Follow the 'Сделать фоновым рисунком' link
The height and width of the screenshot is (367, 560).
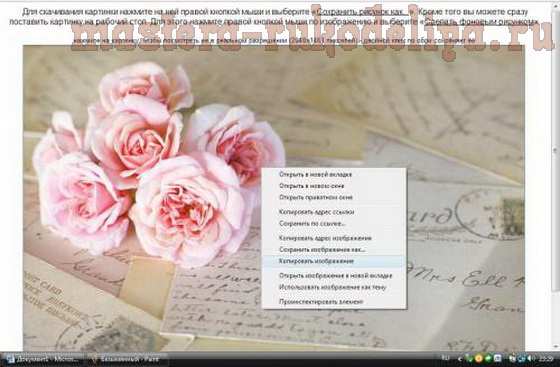479,21
